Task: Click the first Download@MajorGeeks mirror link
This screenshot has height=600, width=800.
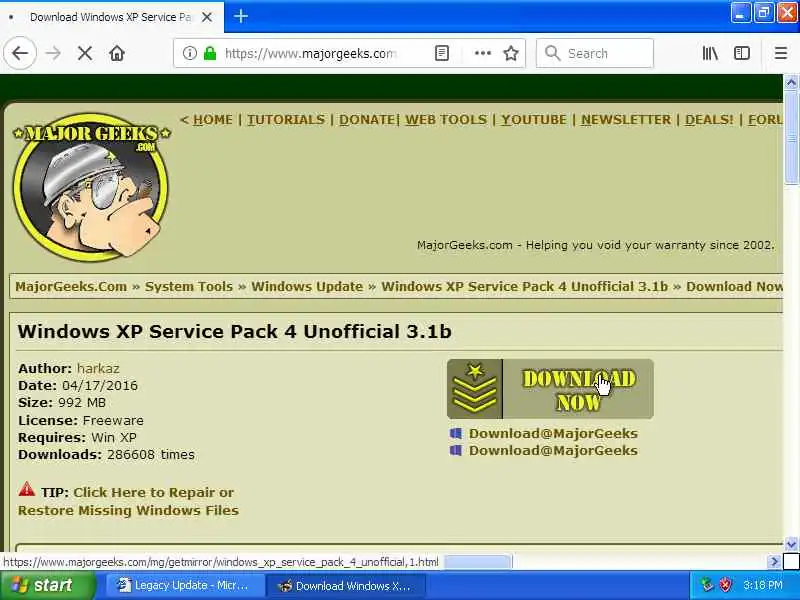Action: [553, 433]
